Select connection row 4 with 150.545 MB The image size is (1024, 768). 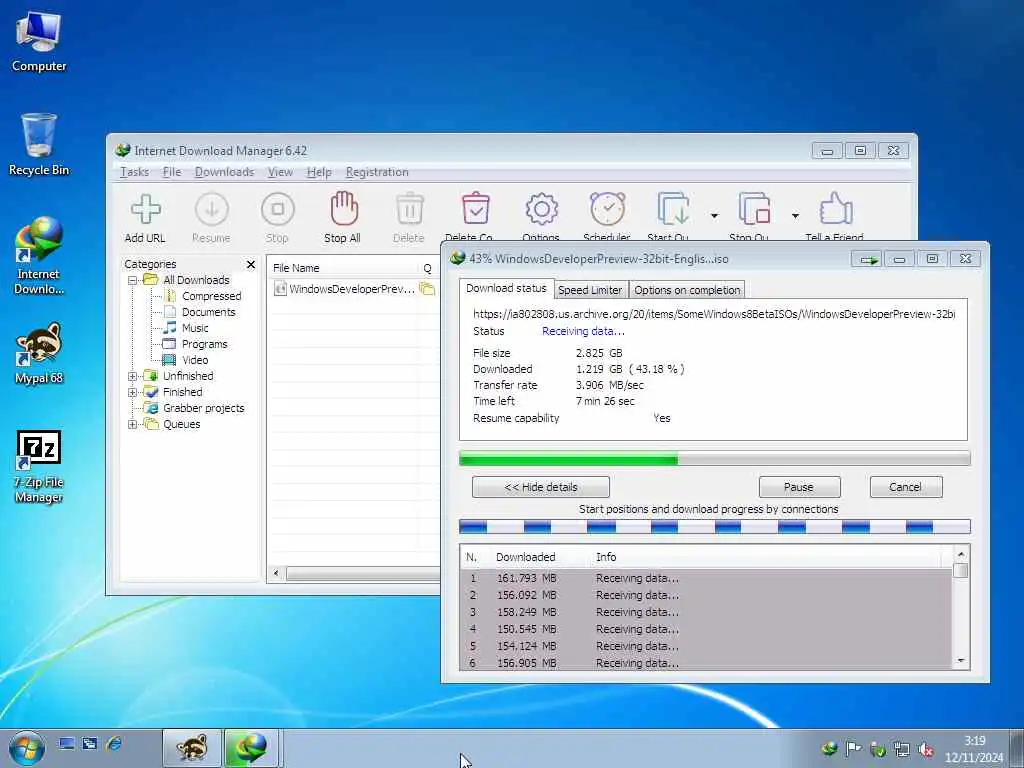[x=706, y=630]
